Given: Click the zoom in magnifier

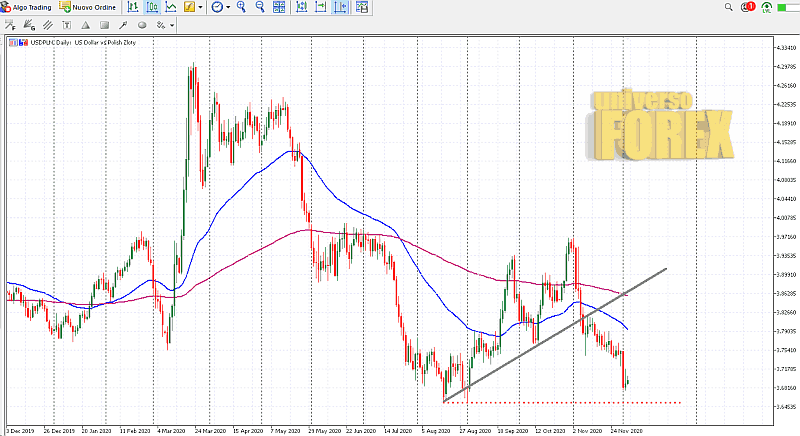Looking at the screenshot, I should (243, 7).
